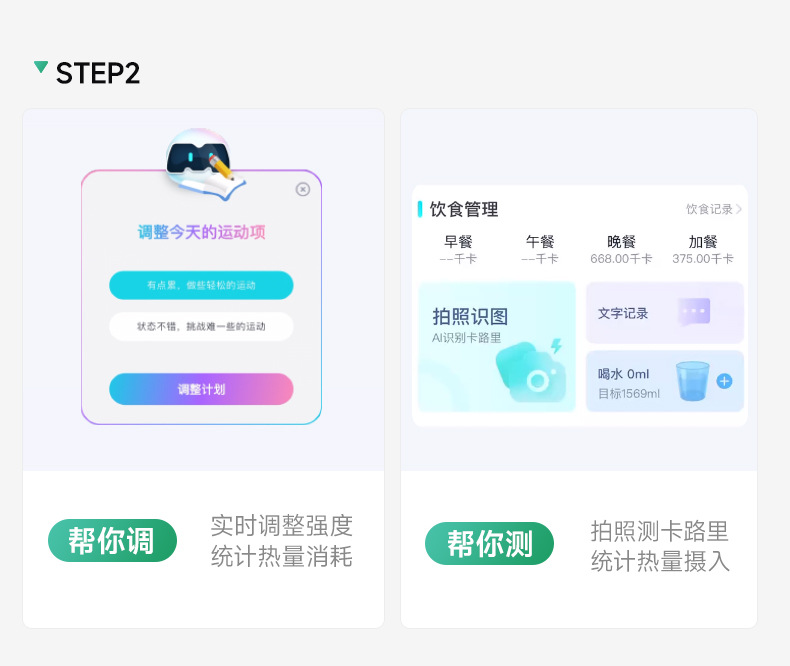Image resolution: width=790 pixels, height=666 pixels.
Task: Click the green 帮你调 badge
Action: pyautogui.click(x=112, y=541)
